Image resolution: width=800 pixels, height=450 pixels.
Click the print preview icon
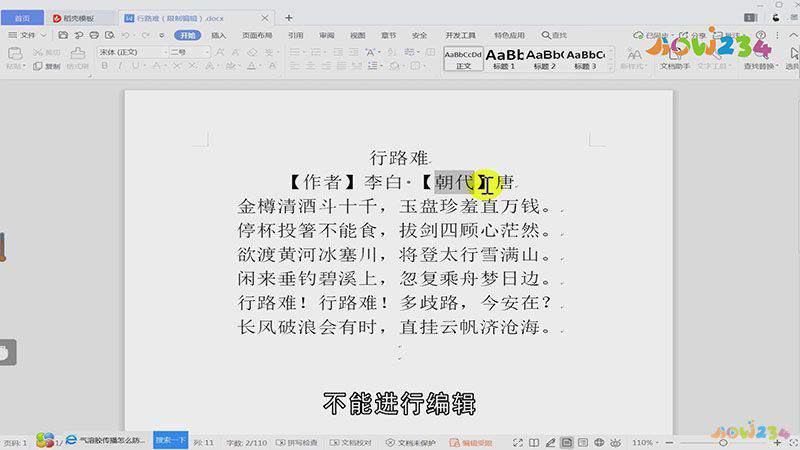pyautogui.click(x=110, y=35)
